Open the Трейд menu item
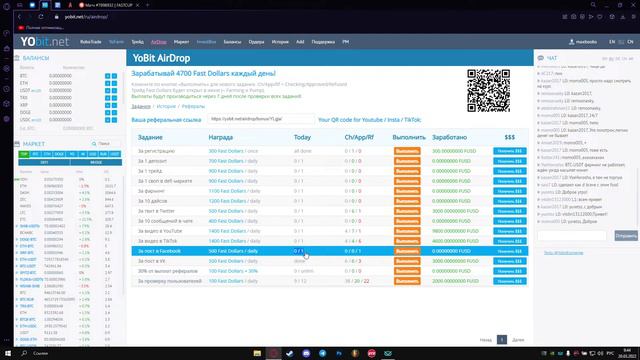 138,42
